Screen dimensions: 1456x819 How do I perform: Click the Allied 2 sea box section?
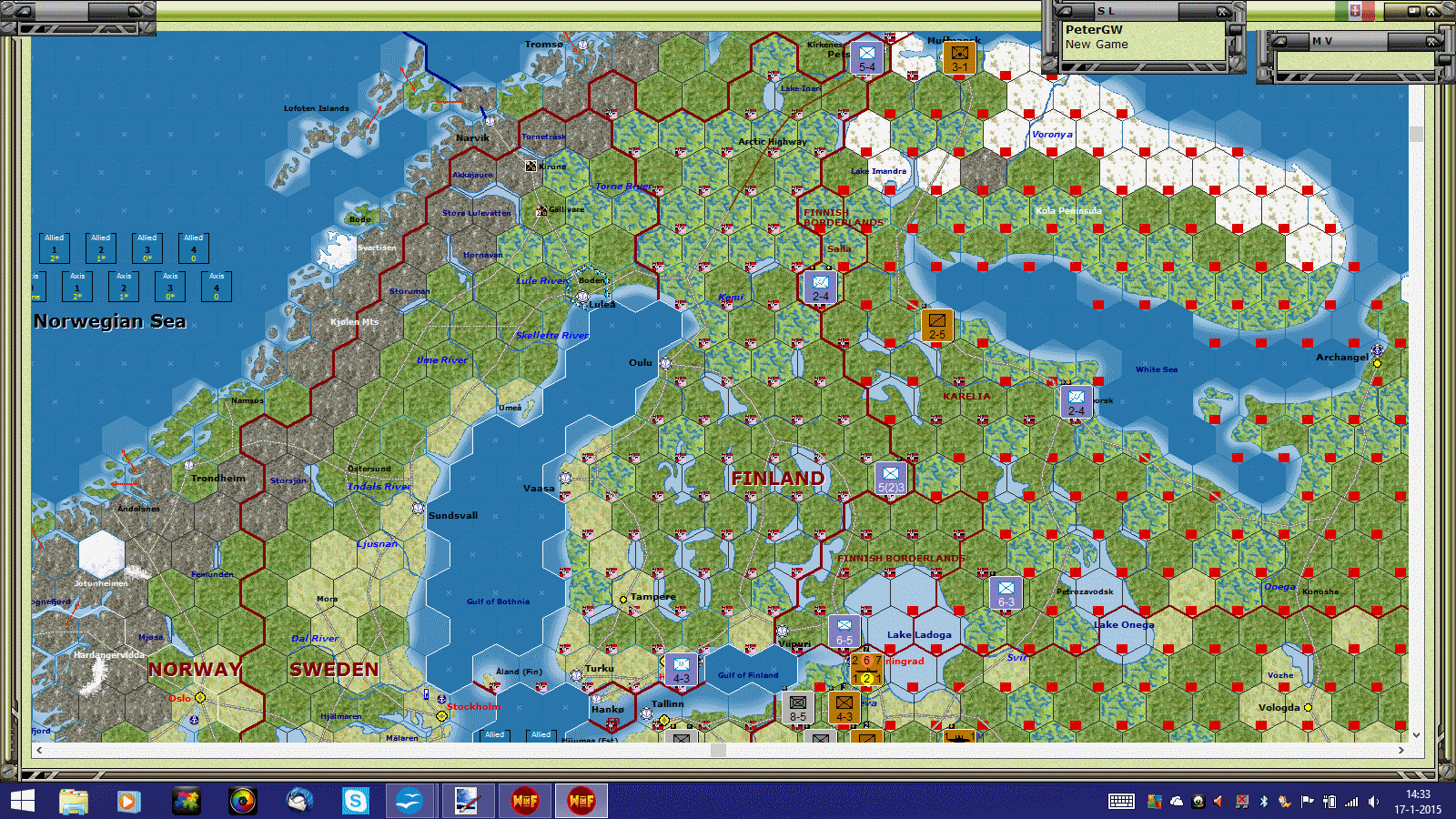(x=101, y=248)
